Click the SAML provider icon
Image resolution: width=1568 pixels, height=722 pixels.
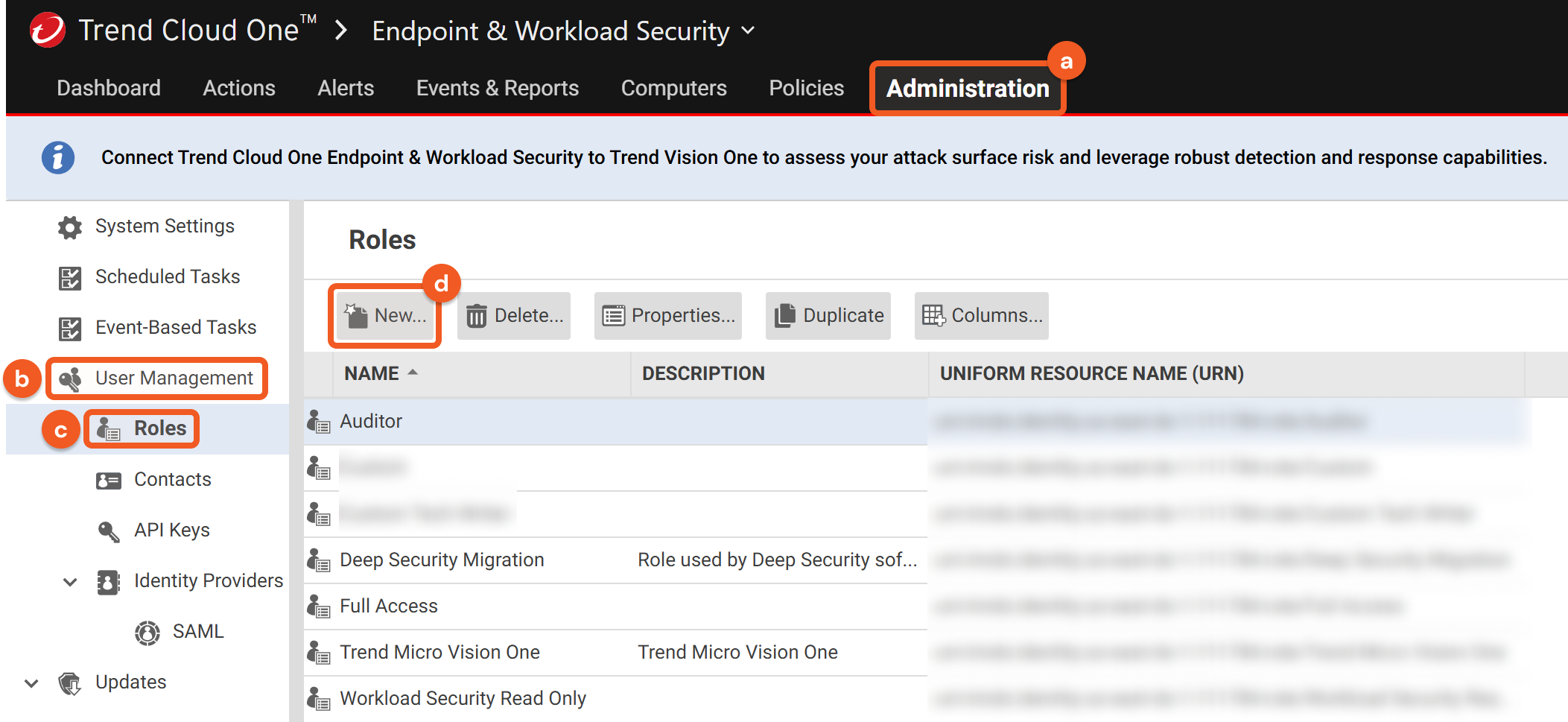coord(147,633)
